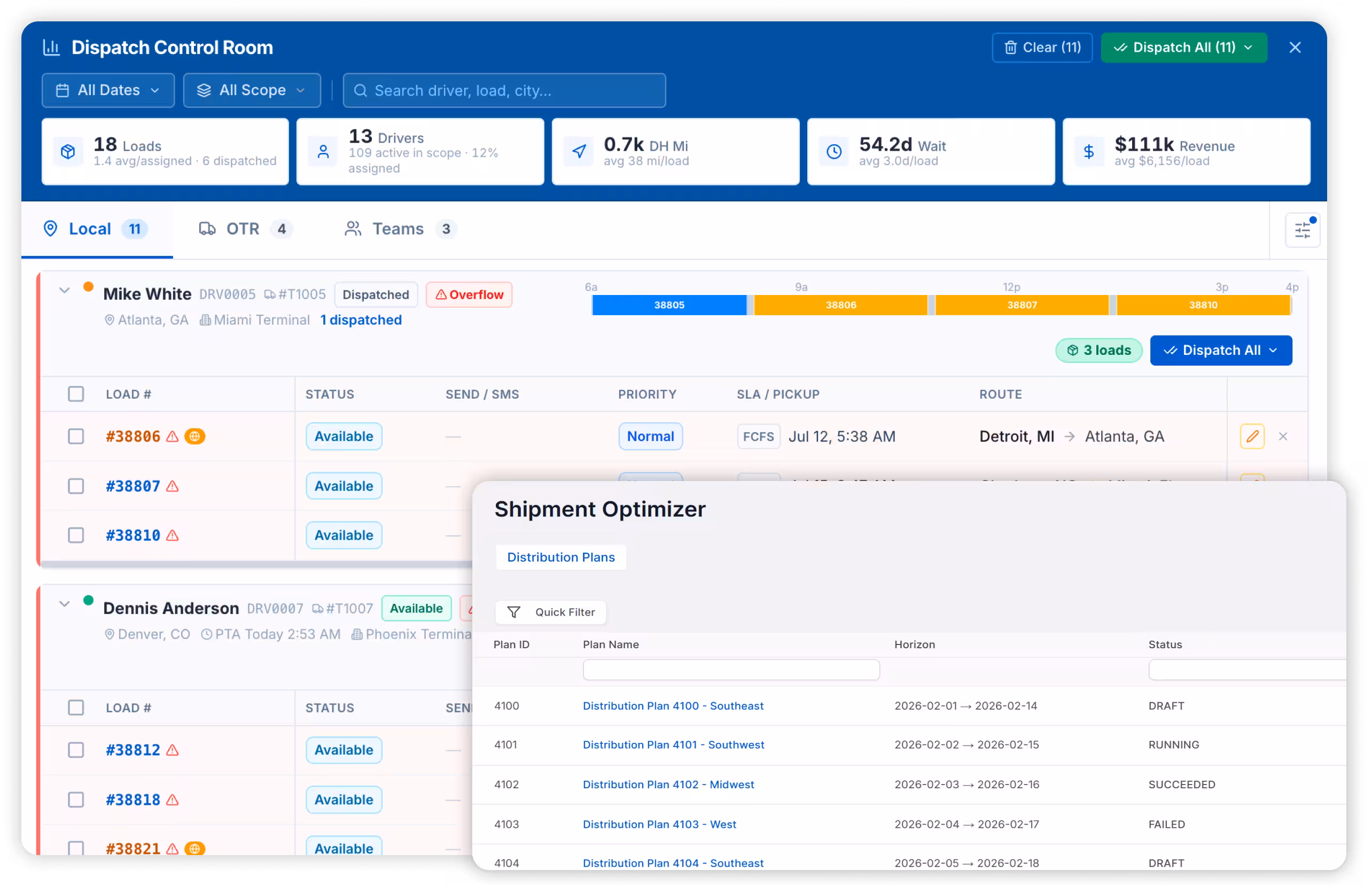Click the 1 dispatched link under Mike White

[x=361, y=320]
